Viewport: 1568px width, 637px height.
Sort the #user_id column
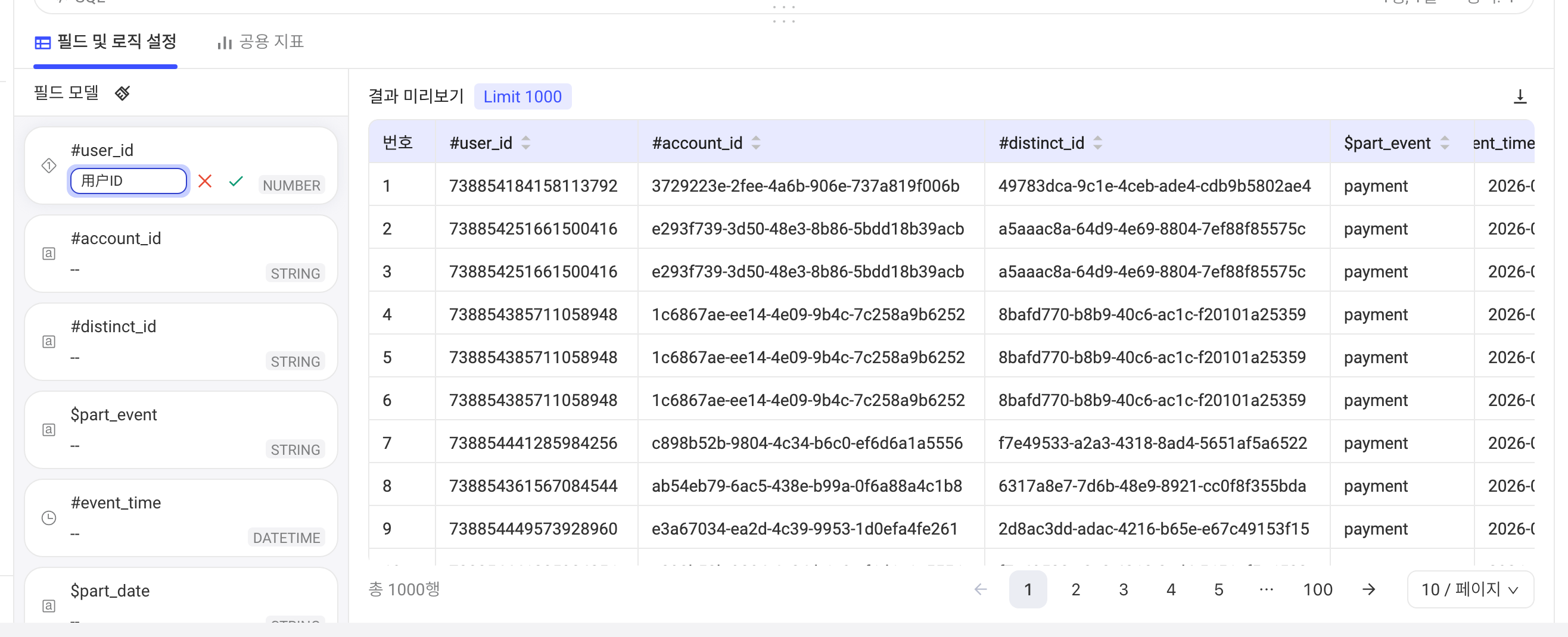click(x=526, y=143)
